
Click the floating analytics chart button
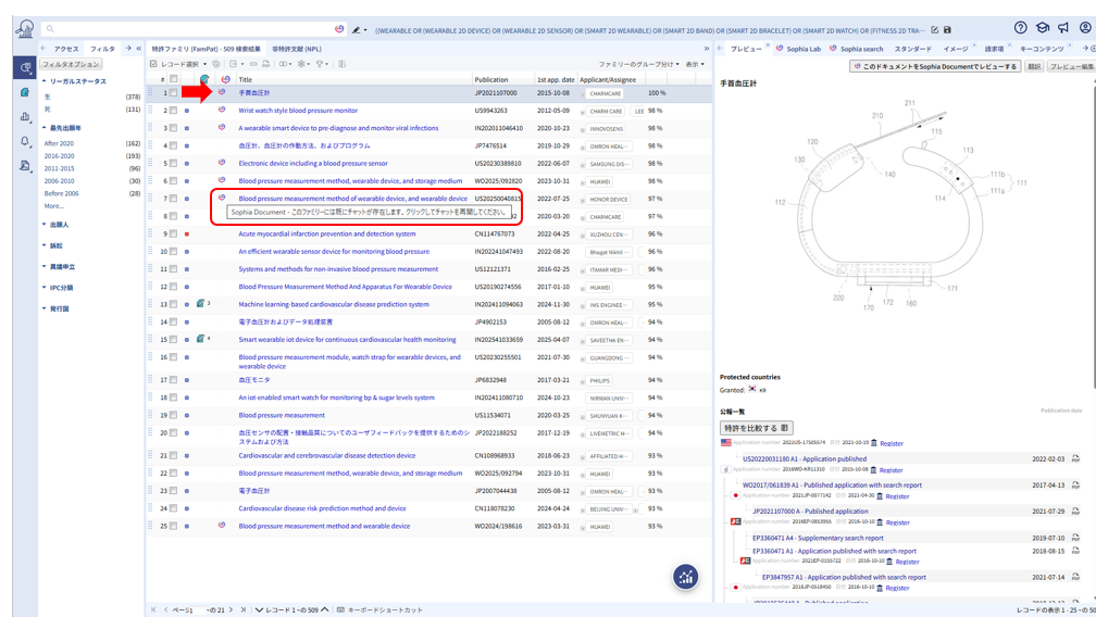point(687,575)
